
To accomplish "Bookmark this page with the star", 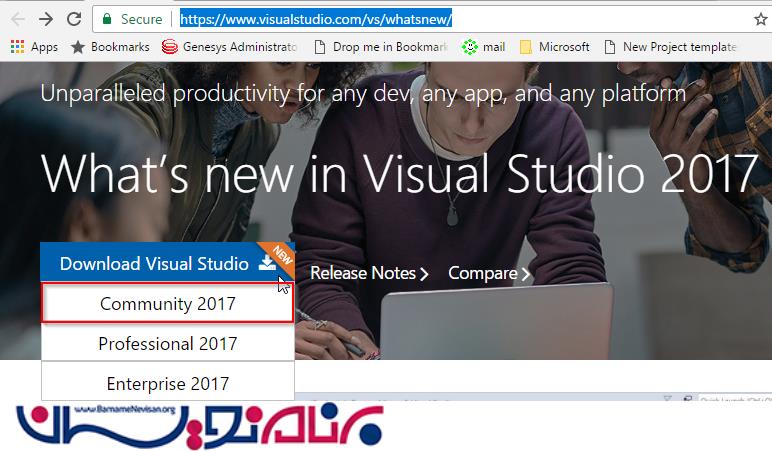I will (x=761, y=19).
